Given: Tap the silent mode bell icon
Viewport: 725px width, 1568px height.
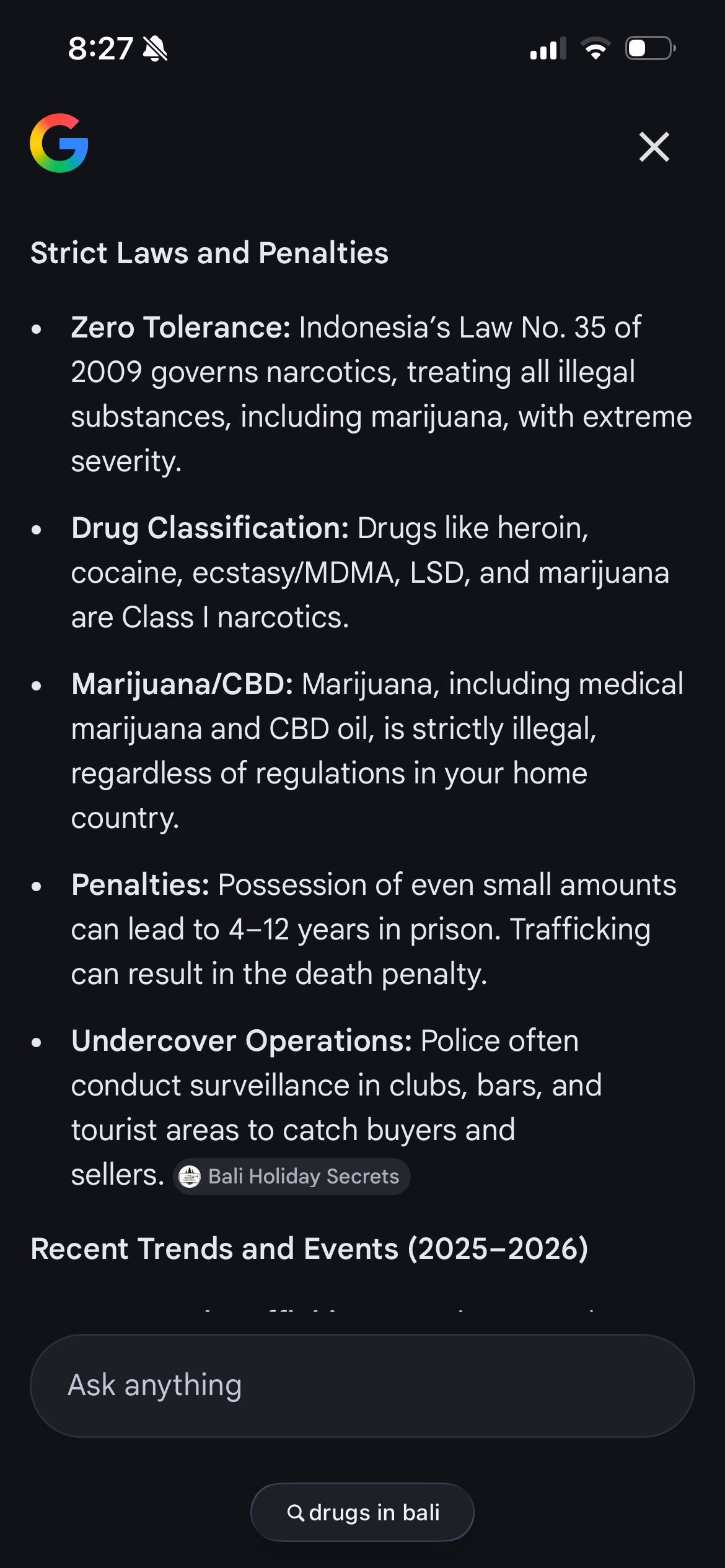Looking at the screenshot, I should coord(155,48).
